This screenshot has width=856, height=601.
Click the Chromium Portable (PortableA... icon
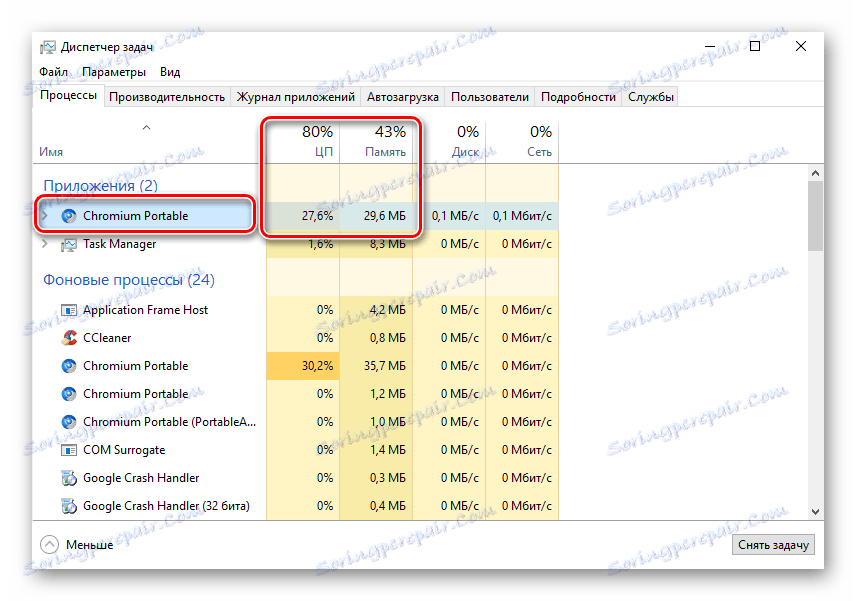click(69, 422)
